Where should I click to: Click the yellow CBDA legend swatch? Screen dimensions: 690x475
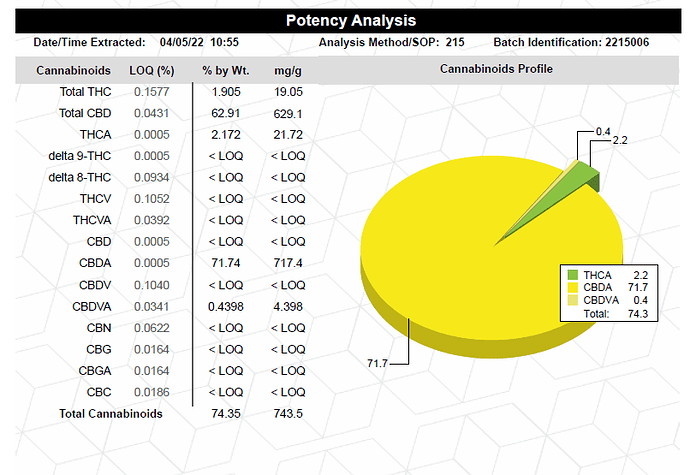573,287
